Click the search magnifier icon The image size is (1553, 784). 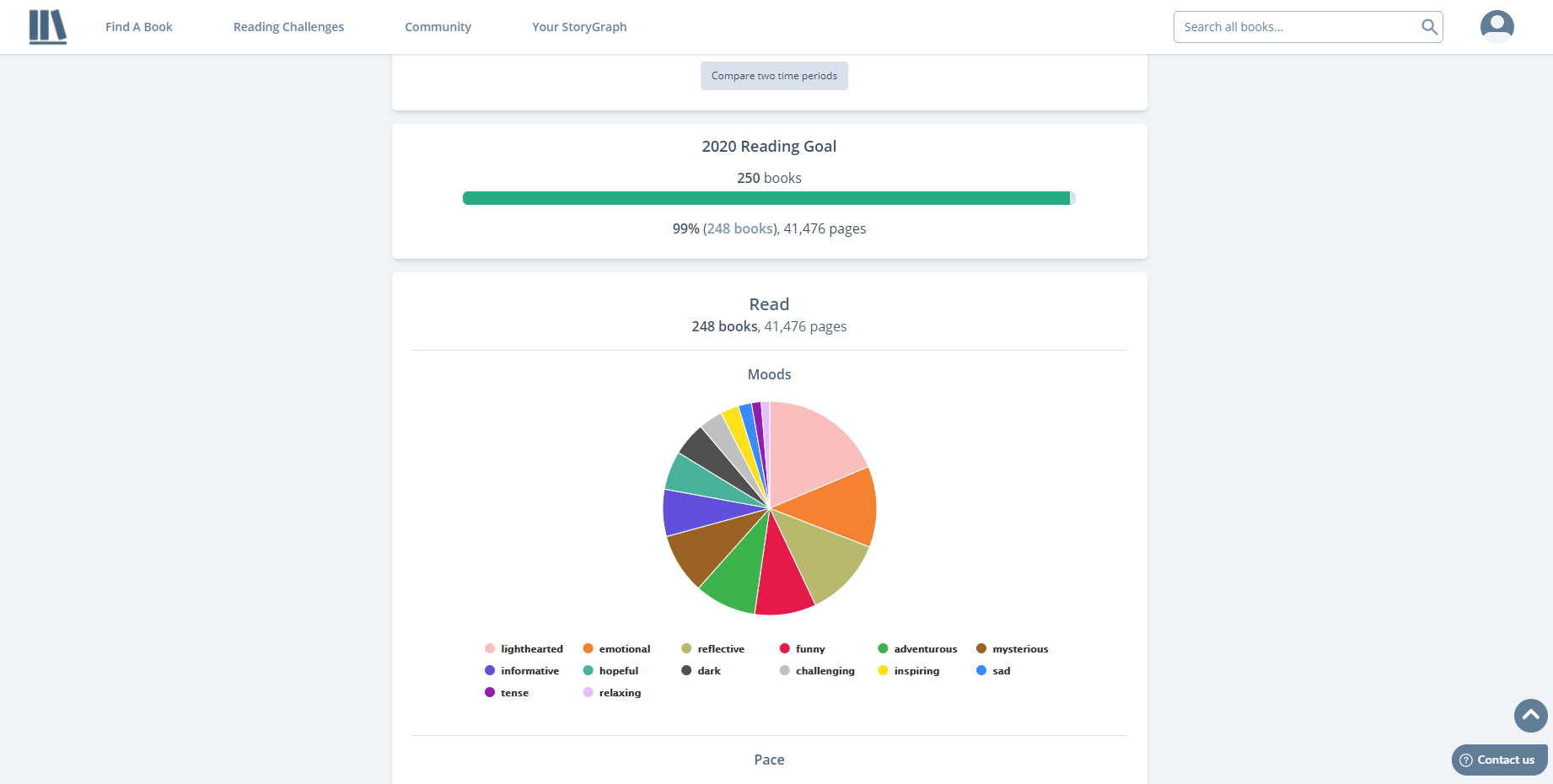[1429, 26]
